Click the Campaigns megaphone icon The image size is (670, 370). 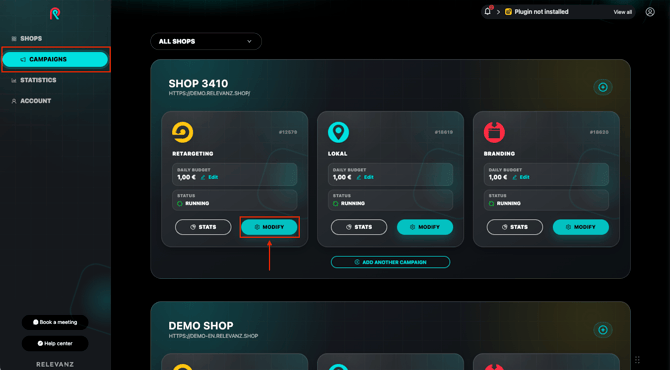tap(23, 59)
